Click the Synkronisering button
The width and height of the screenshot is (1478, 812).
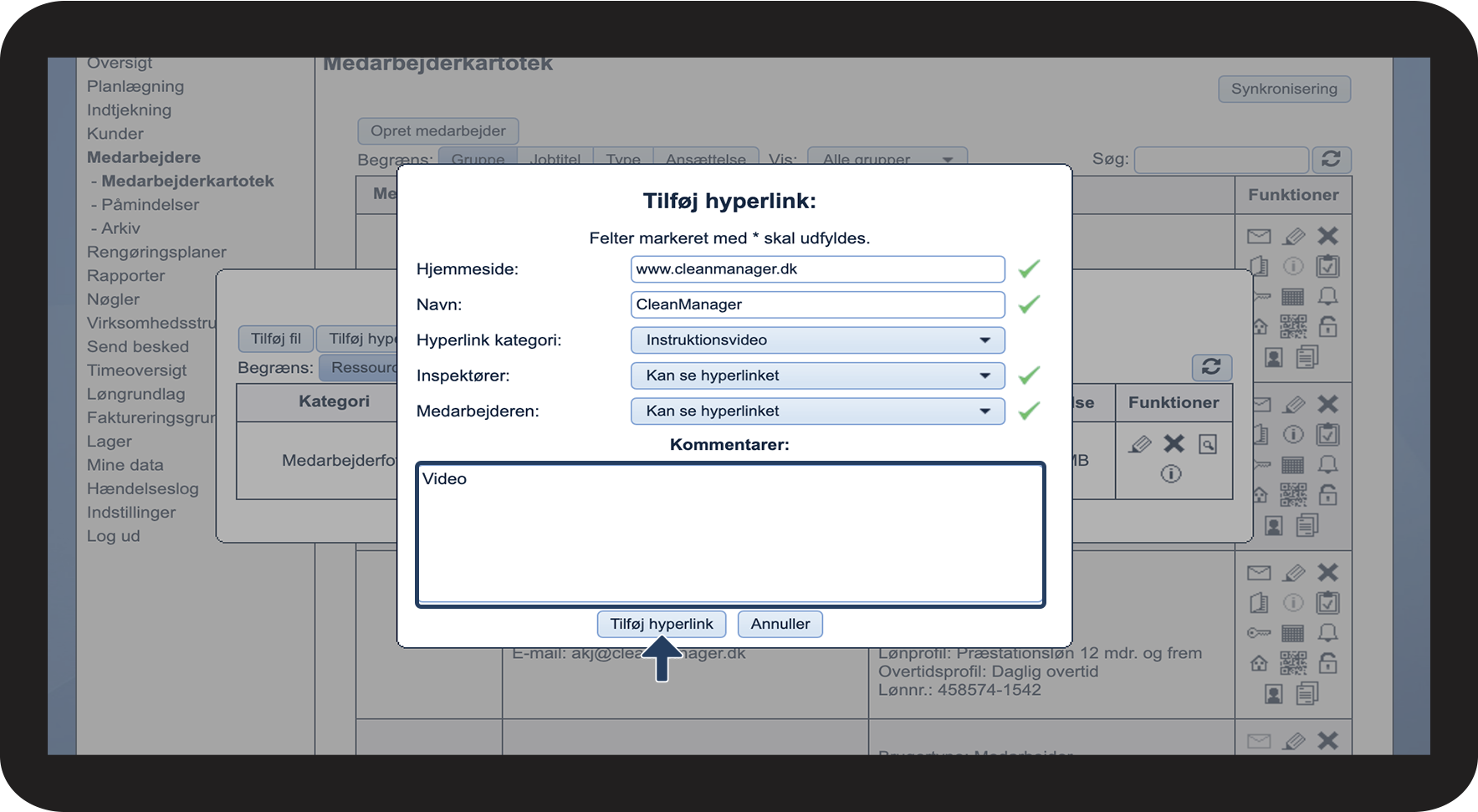[1284, 89]
